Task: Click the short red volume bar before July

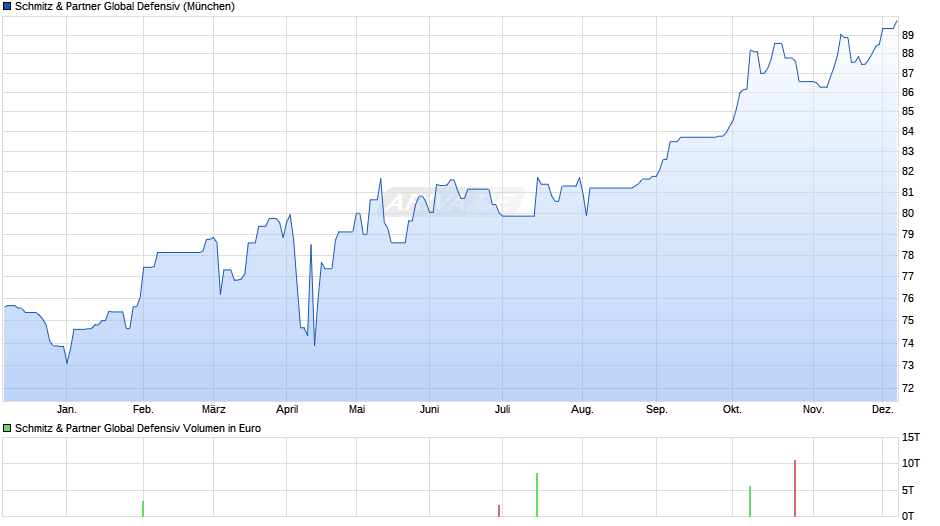Action: pos(499,510)
